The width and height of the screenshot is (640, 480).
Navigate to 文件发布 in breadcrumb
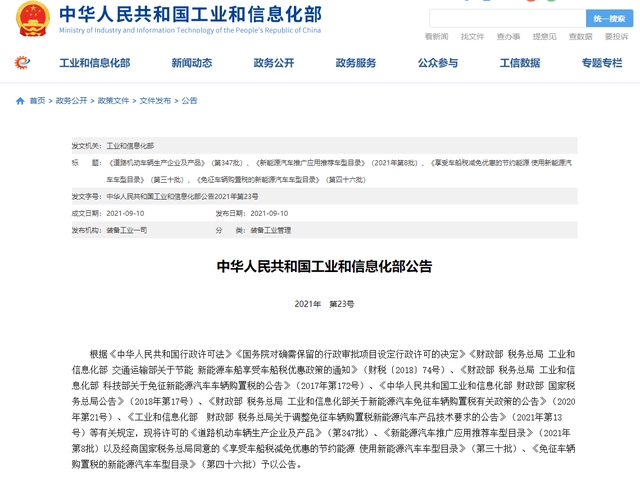tap(155, 101)
